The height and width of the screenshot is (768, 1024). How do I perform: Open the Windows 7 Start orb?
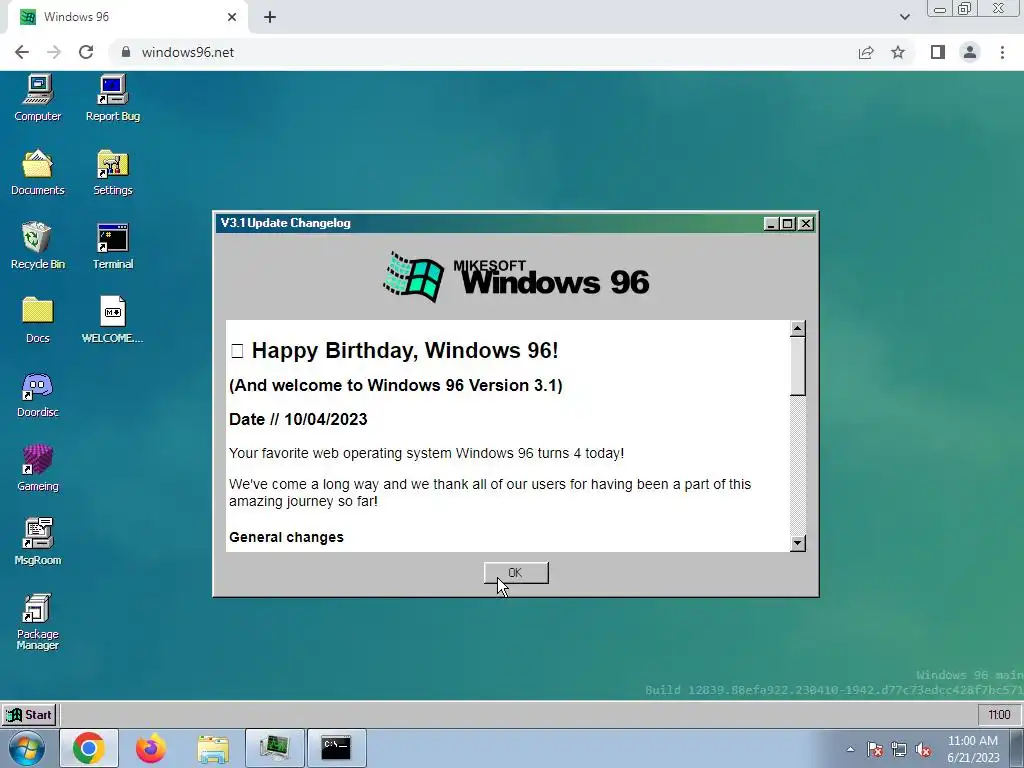(26, 748)
